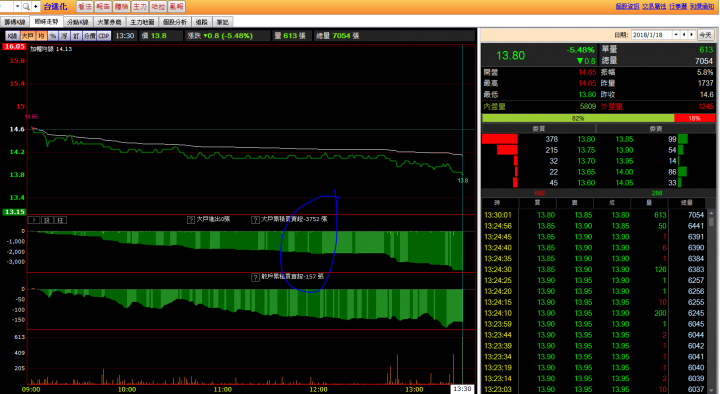Click the 今天 today button

tap(705, 35)
